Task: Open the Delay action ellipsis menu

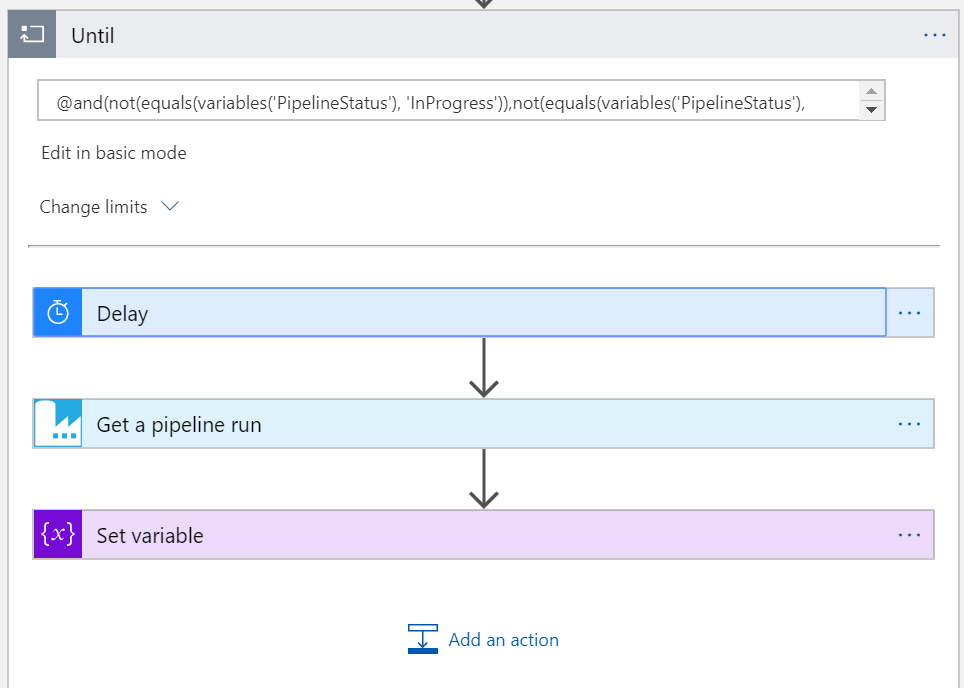Action: pos(909,313)
